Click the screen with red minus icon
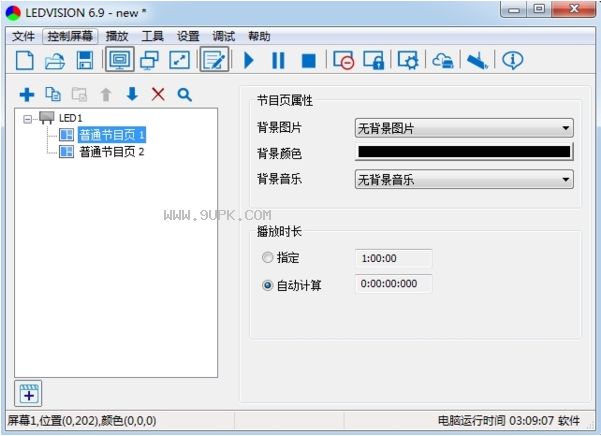 (x=343, y=61)
